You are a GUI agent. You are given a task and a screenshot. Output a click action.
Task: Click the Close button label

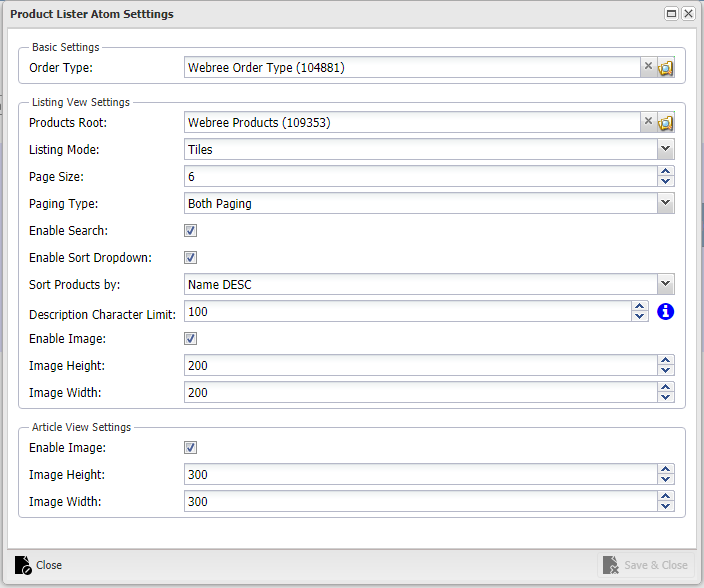point(49,565)
